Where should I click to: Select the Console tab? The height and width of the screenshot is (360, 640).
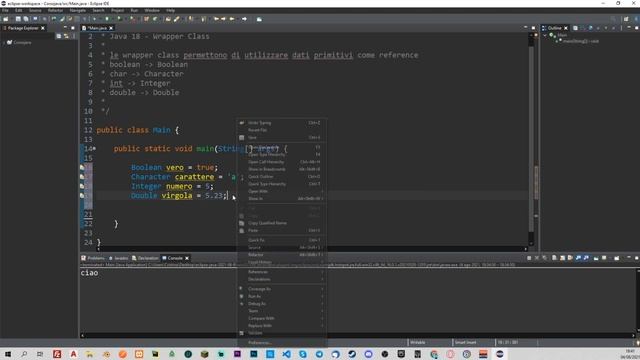(175, 258)
